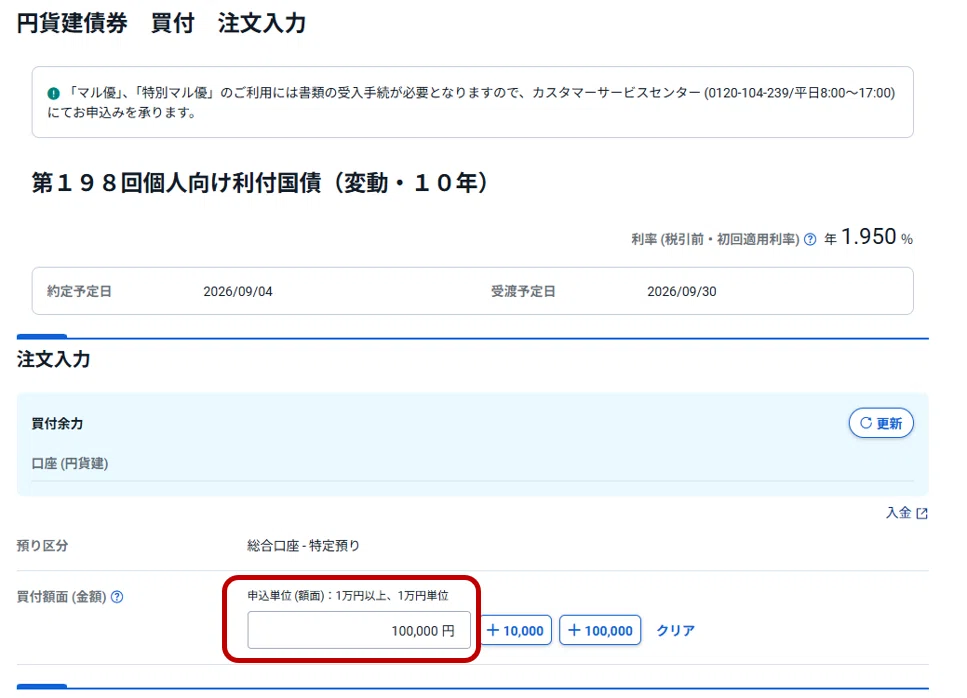Open help icon beside 利率 (税引前・初回適用利率)
The width and height of the screenshot is (967, 698).
pyautogui.click(x=810, y=239)
